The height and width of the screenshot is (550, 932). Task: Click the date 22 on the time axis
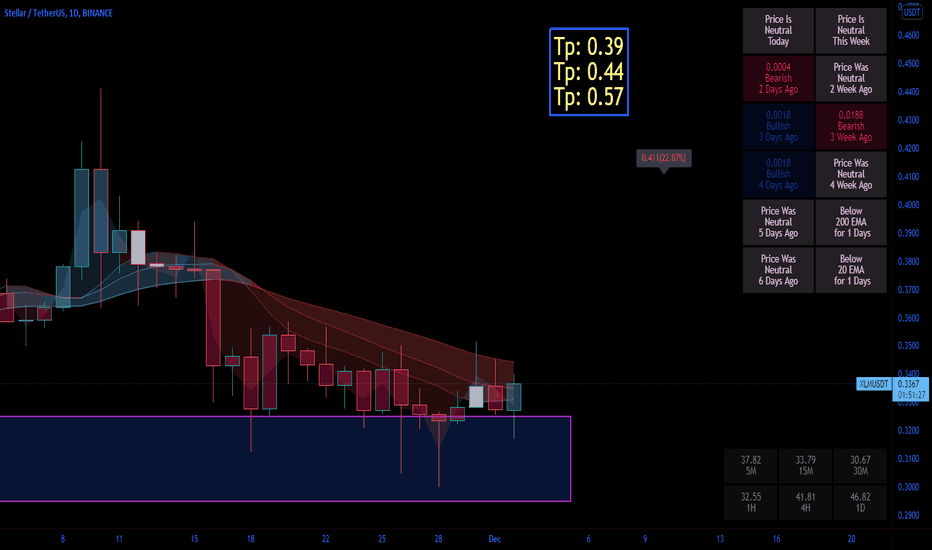pos(325,539)
